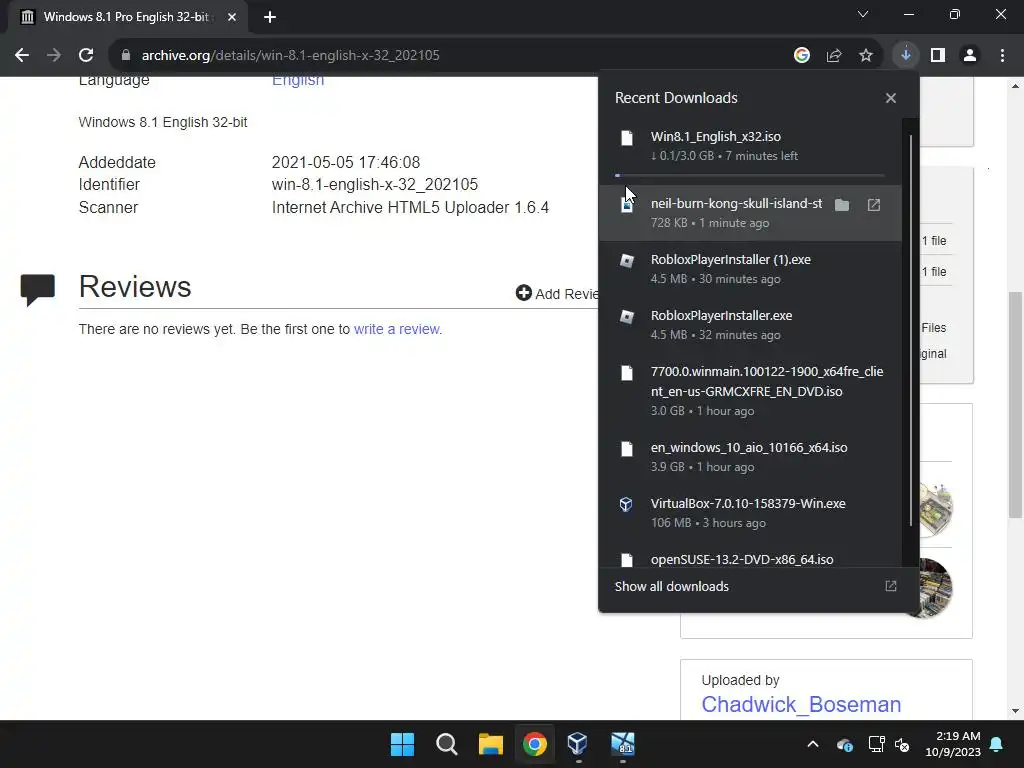Click the view site information lock icon
This screenshot has width=1024, height=768.
coord(125,56)
